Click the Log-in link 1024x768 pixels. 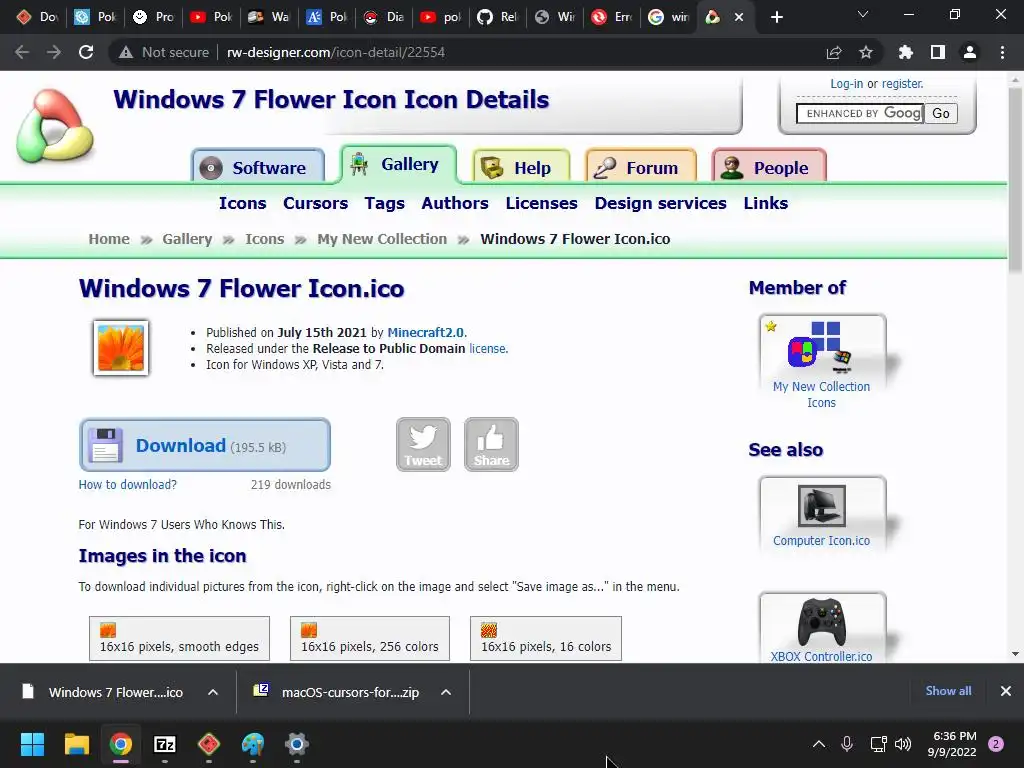coord(846,84)
